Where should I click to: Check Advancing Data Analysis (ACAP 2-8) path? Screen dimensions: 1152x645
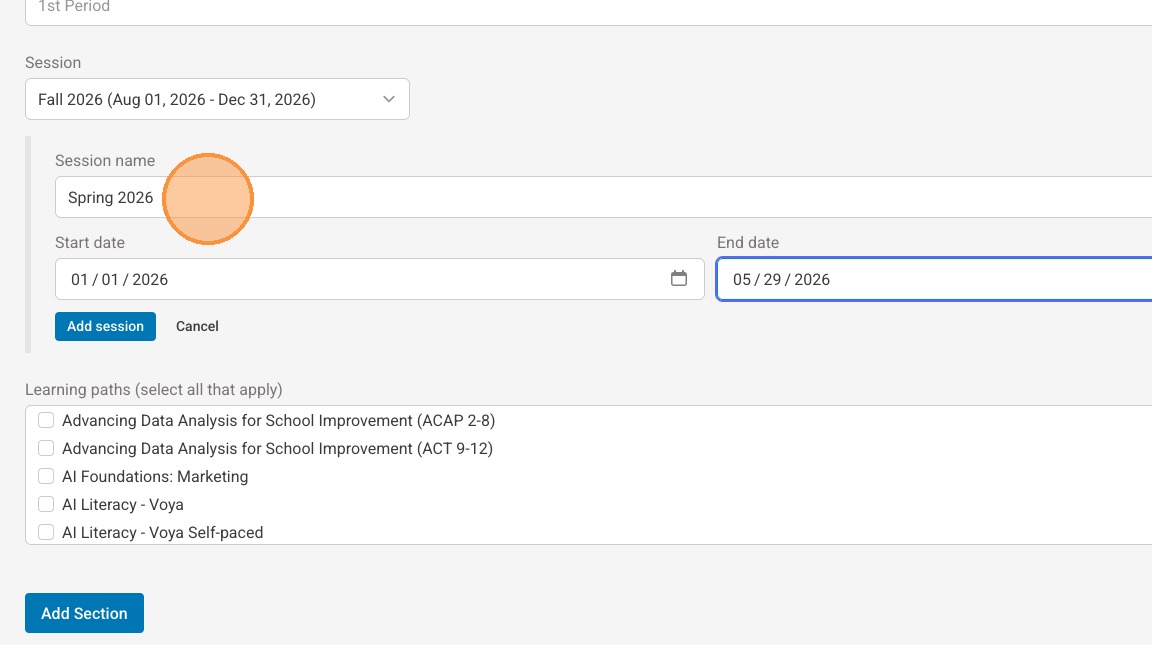pos(46,421)
